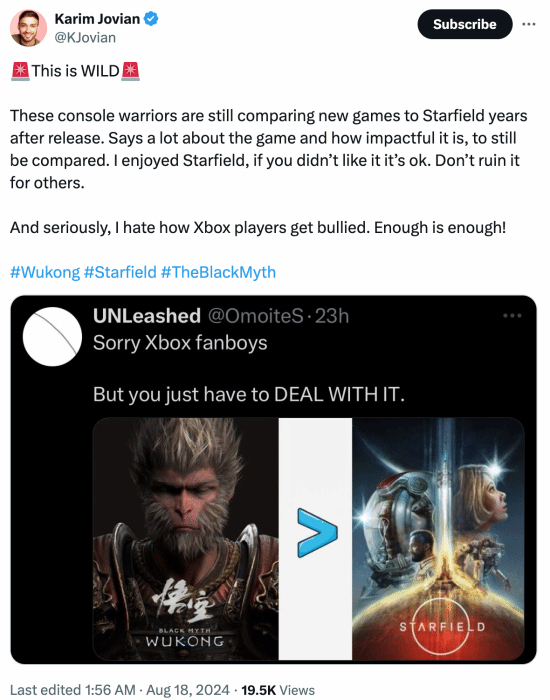Open the @OmoiteS handle
The height and width of the screenshot is (700, 550).
coord(256,316)
